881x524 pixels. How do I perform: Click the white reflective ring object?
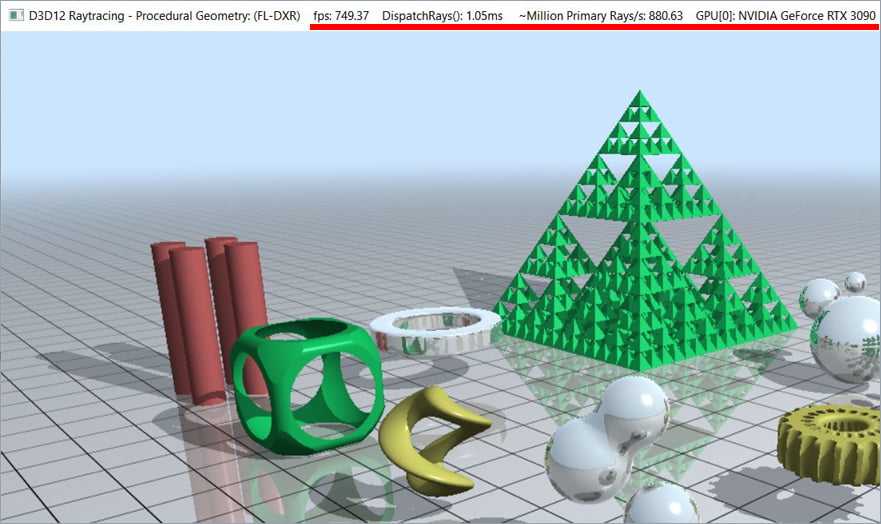point(435,330)
